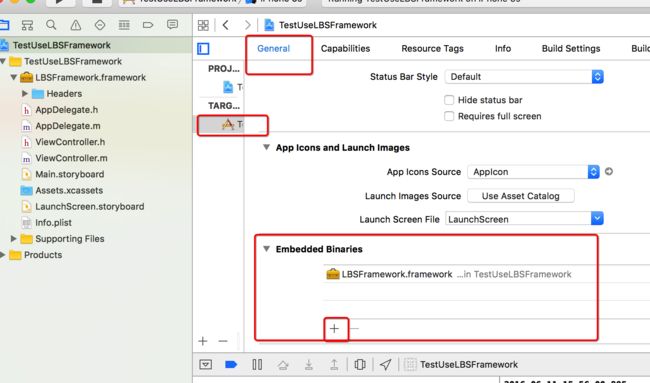Select LBSFramework.framework row in Embedded Binaries
This screenshot has height=383, width=650.
pyautogui.click(x=486, y=274)
